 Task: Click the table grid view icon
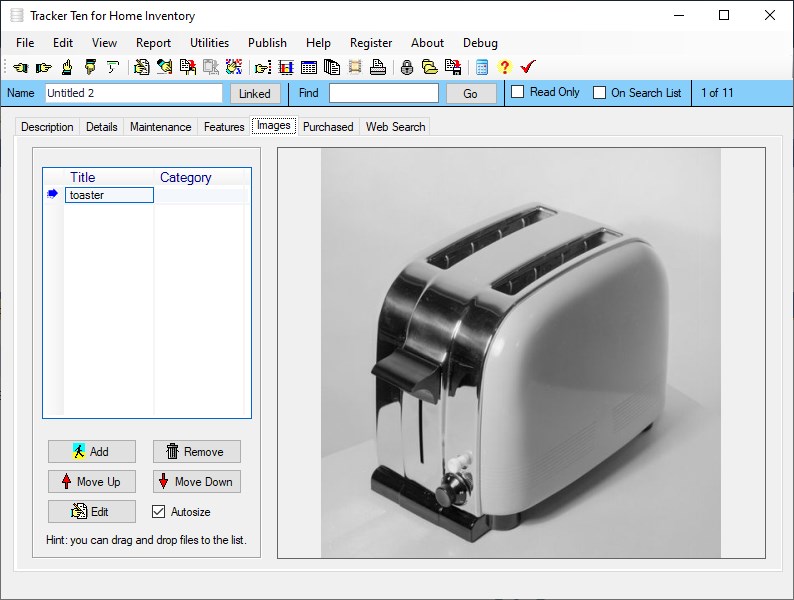click(x=309, y=67)
